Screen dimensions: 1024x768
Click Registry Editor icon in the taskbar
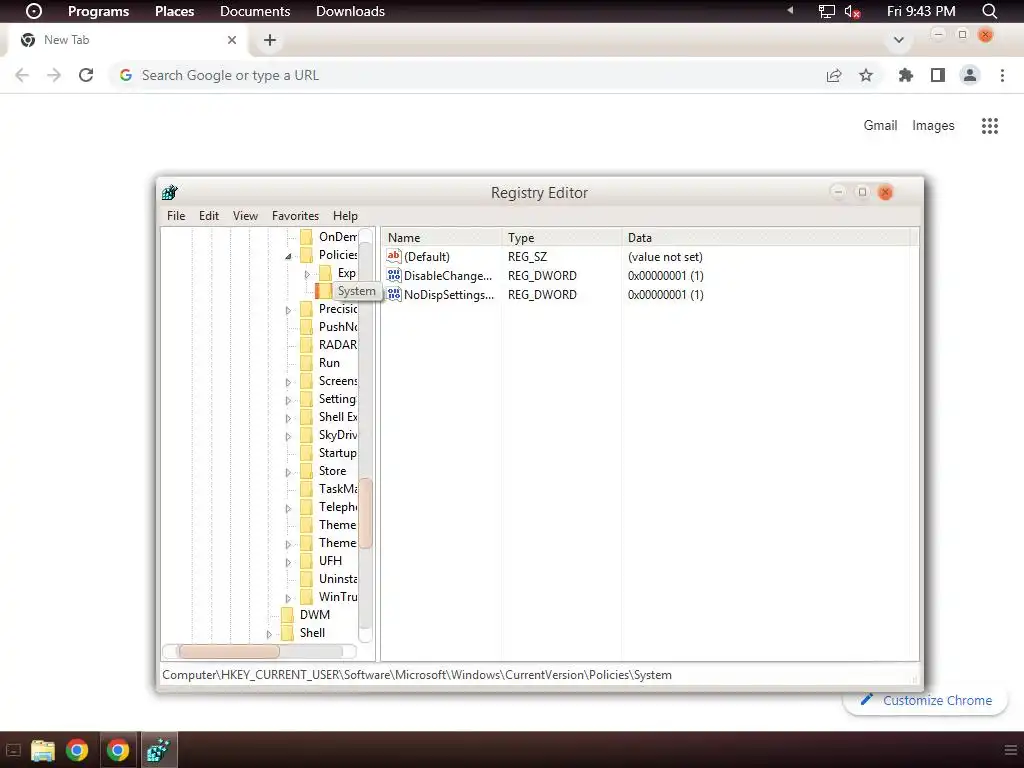tap(158, 750)
